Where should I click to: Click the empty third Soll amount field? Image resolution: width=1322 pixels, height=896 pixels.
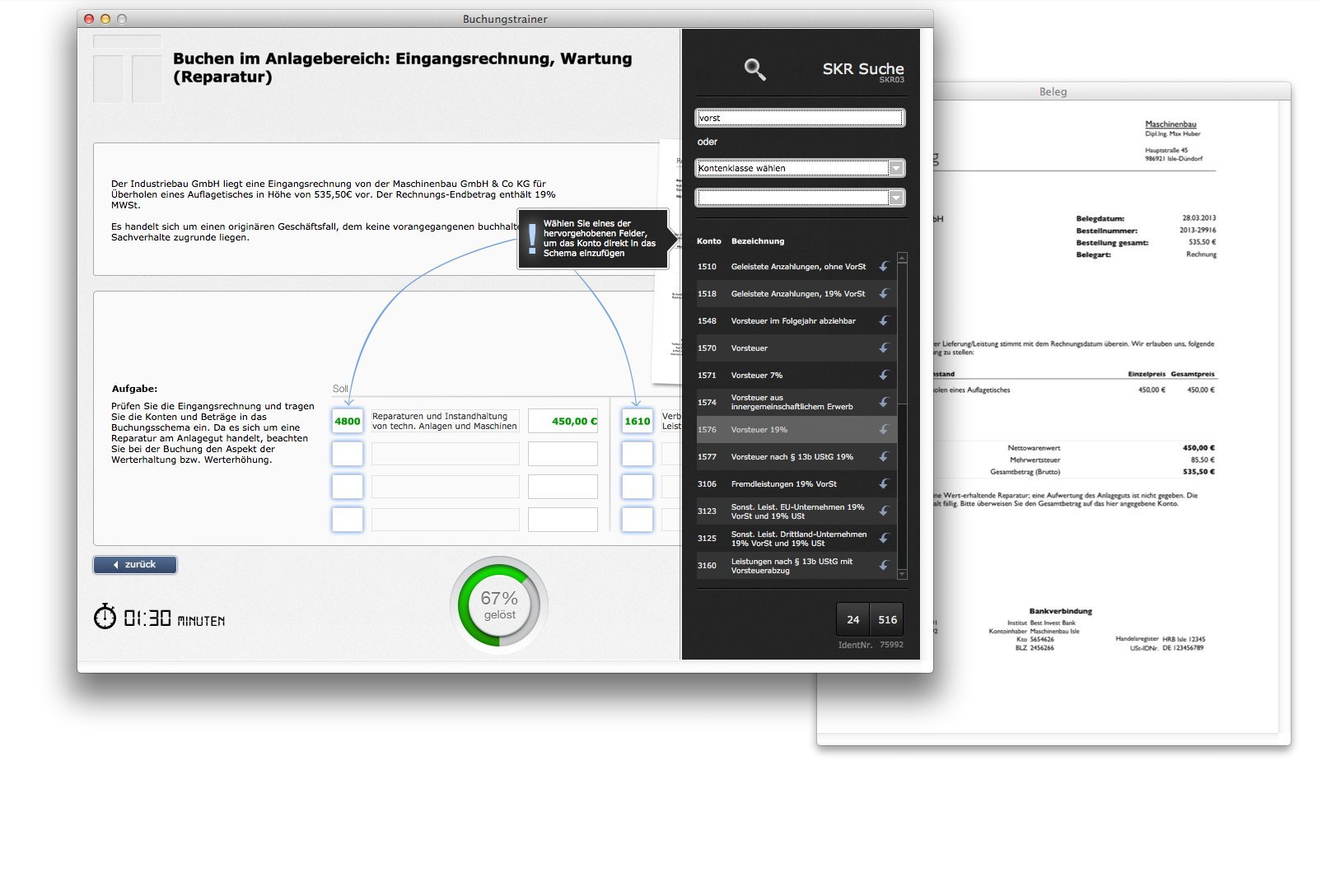point(563,487)
